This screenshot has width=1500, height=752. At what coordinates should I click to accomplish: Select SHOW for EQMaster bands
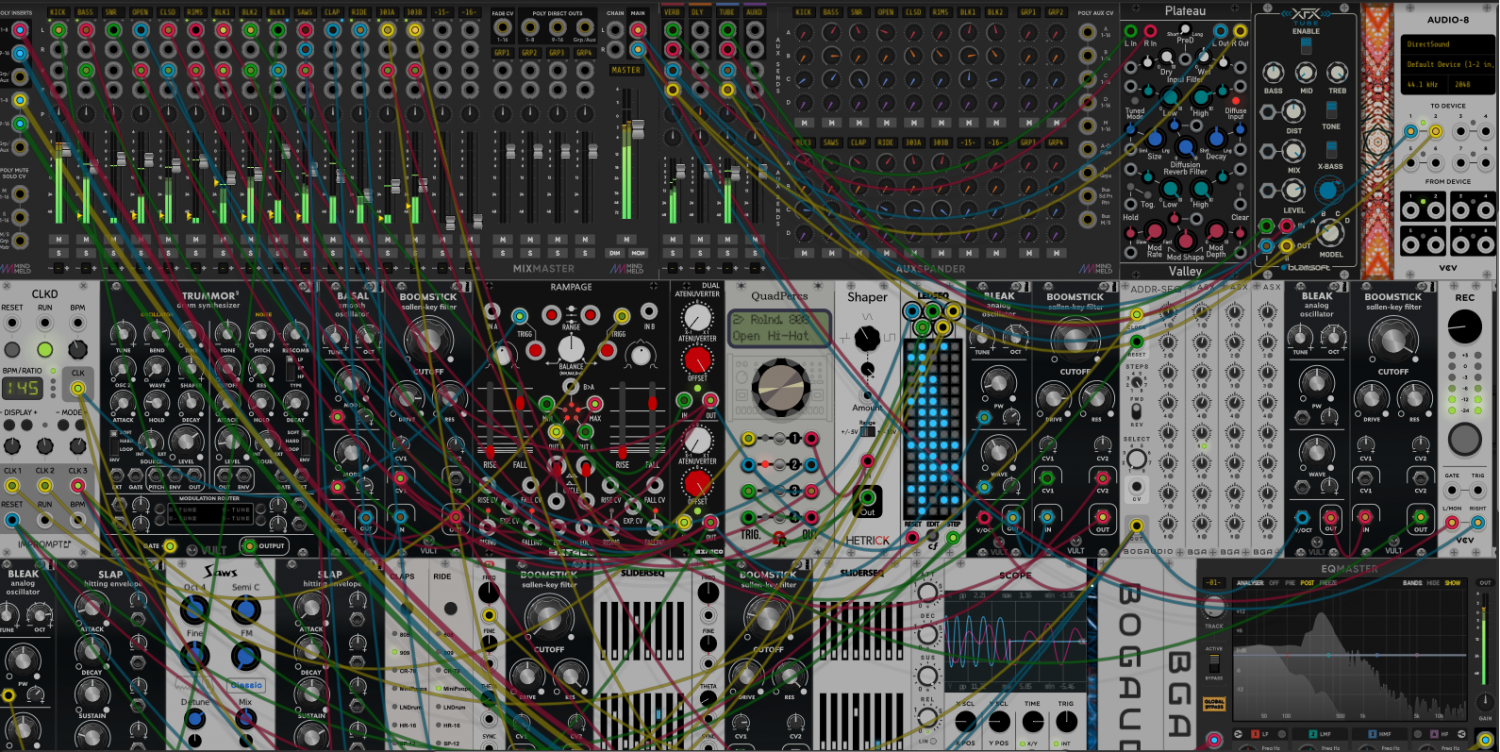1452,583
